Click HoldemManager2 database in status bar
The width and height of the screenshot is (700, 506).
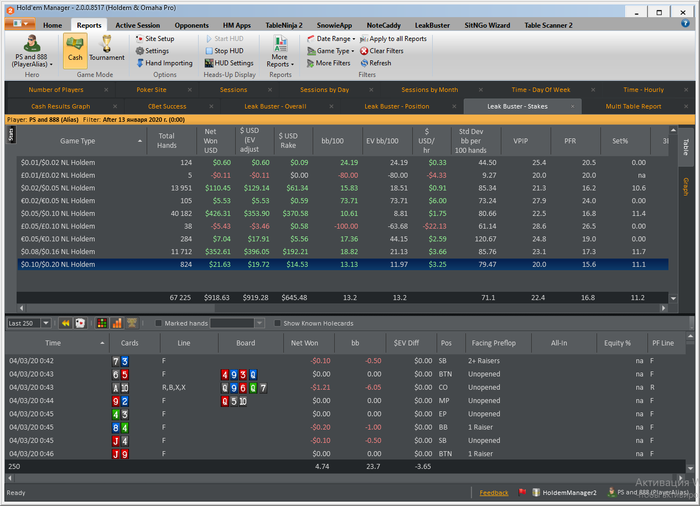(564, 493)
